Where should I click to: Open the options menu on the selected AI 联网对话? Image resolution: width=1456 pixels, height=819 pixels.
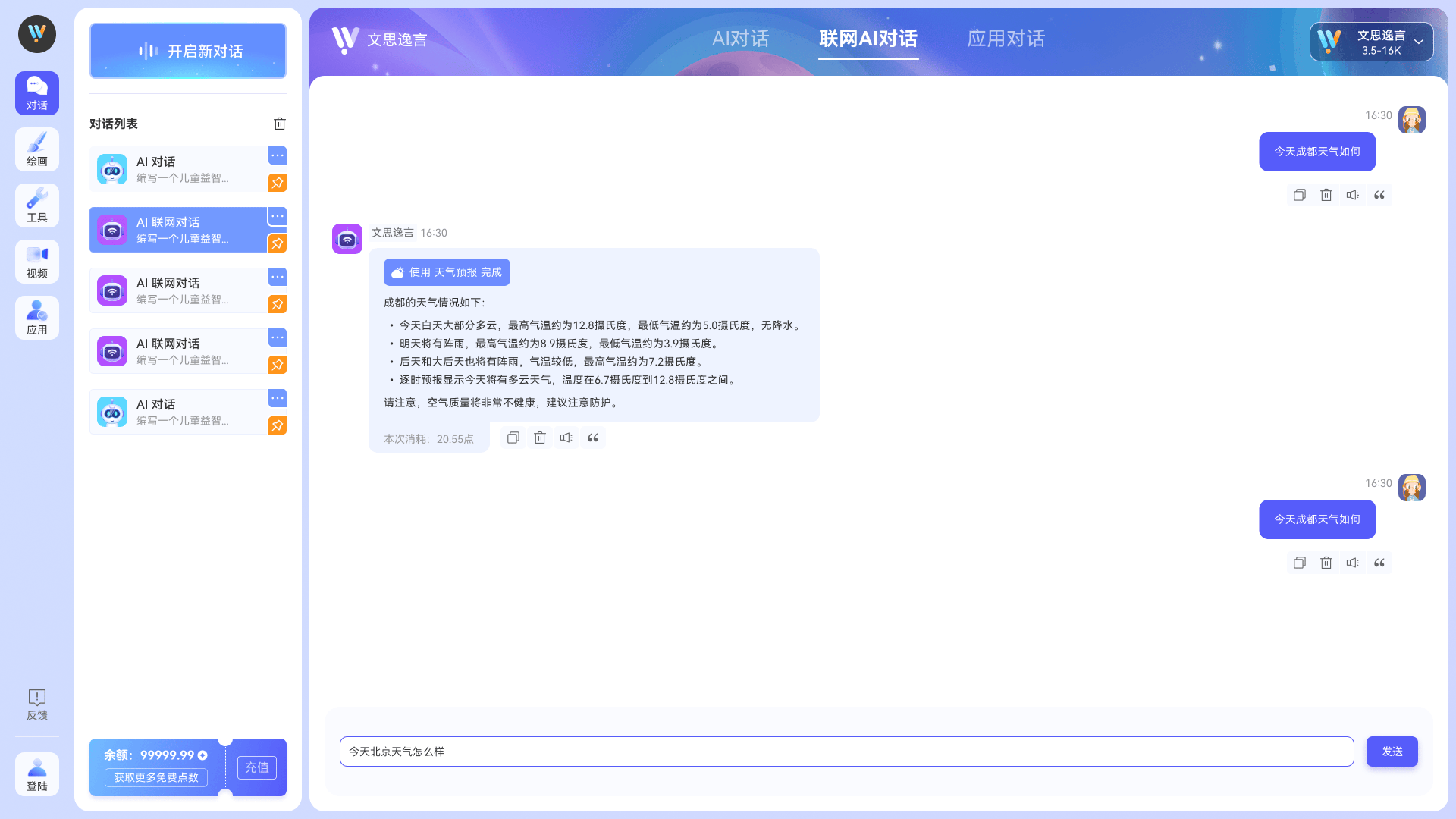(277, 216)
